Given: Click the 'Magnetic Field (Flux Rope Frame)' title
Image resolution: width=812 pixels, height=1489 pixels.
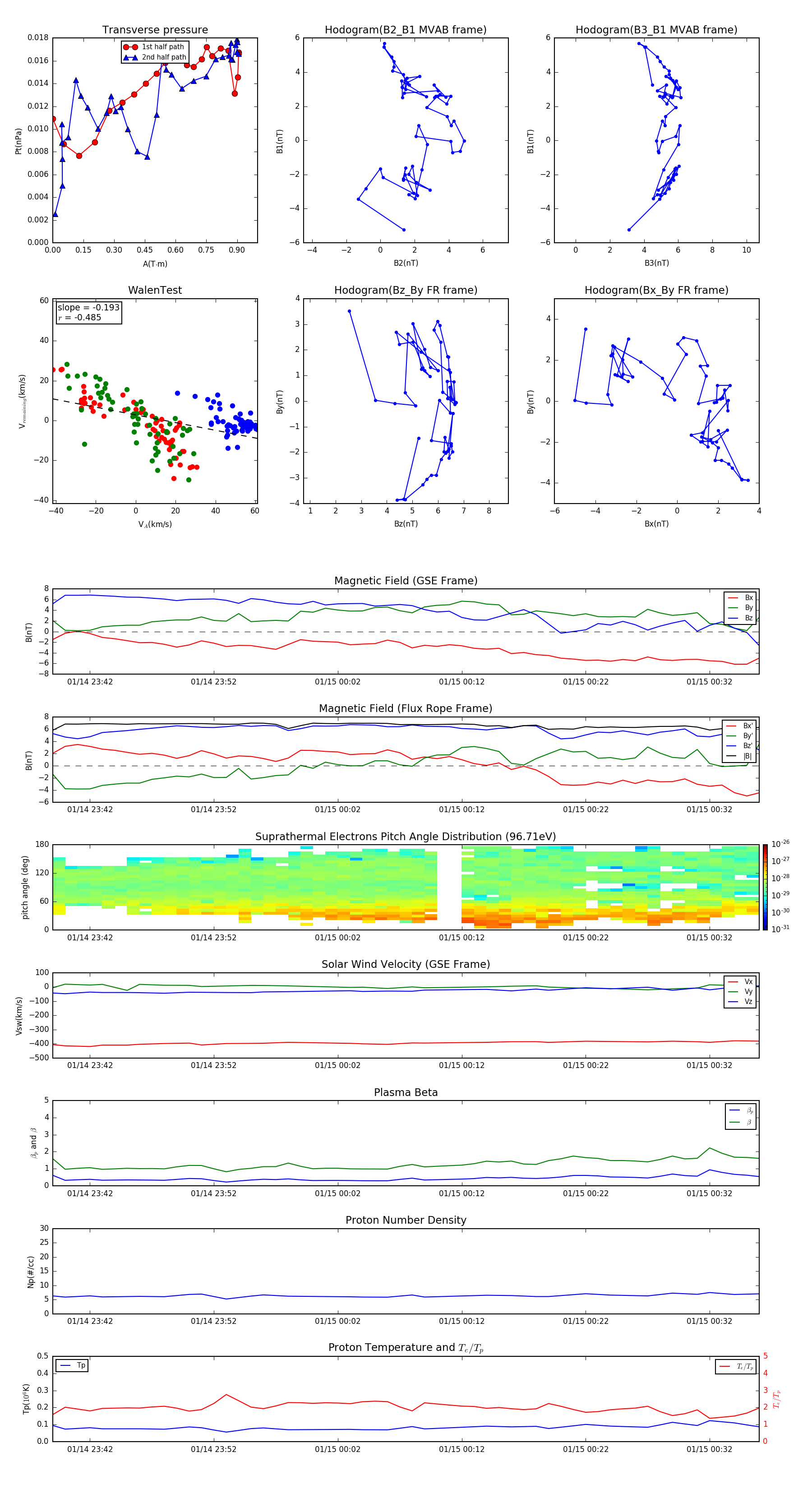Looking at the screenshot, I should [x=406, y=709].
